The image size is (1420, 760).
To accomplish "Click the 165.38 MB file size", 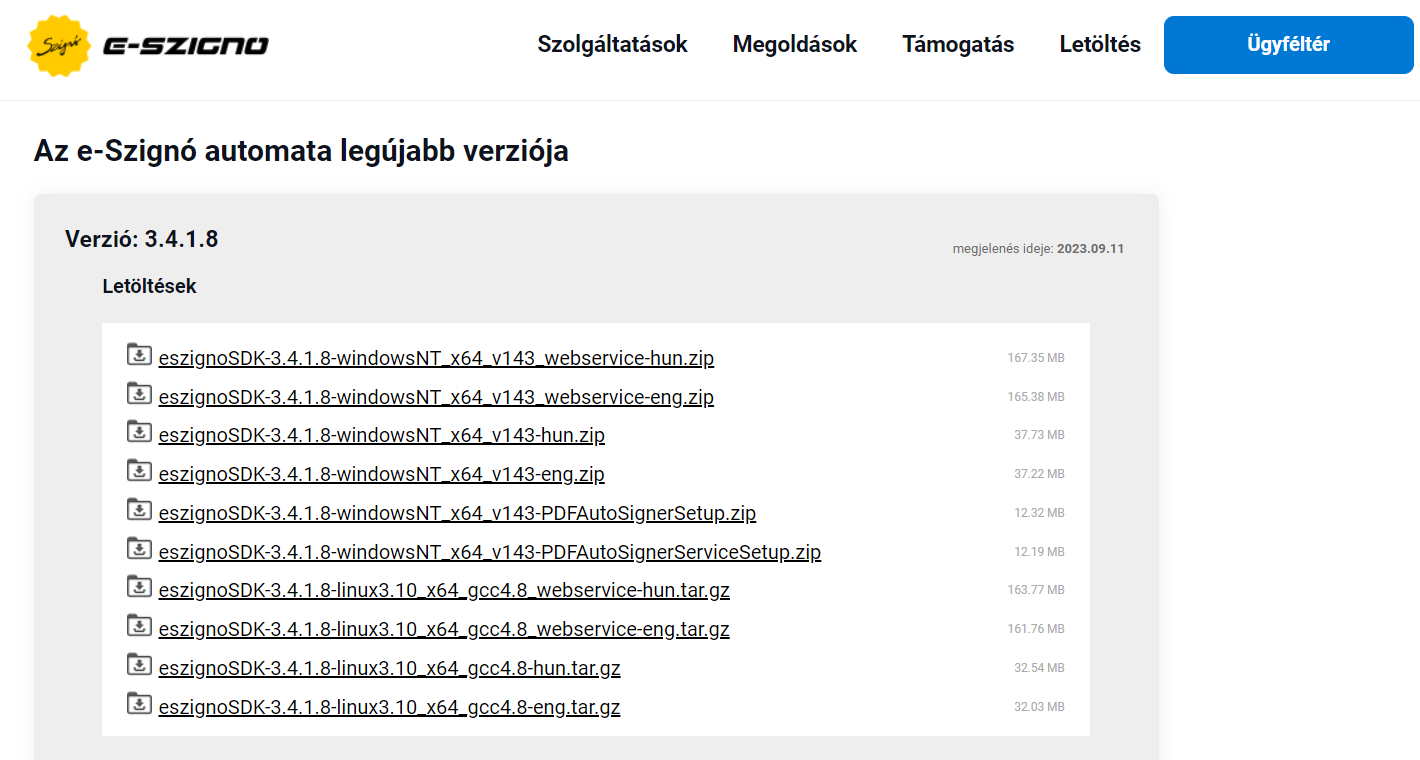I will (x=1036, y=397).
